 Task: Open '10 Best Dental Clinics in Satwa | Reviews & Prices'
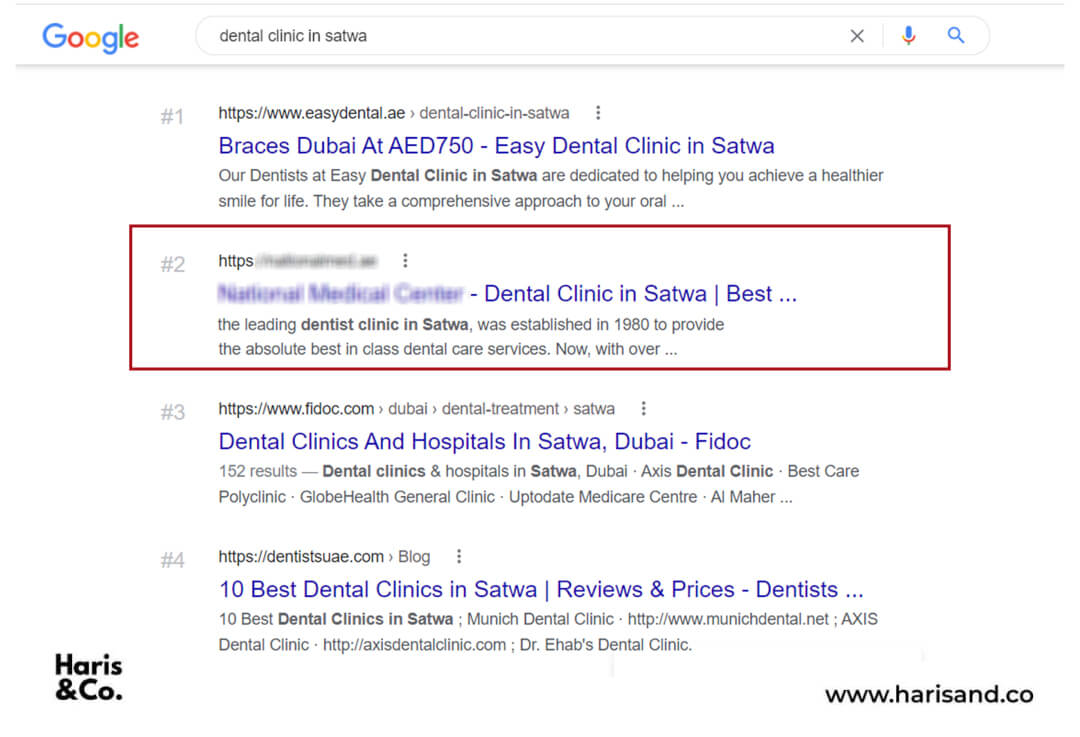coord(541,590)
